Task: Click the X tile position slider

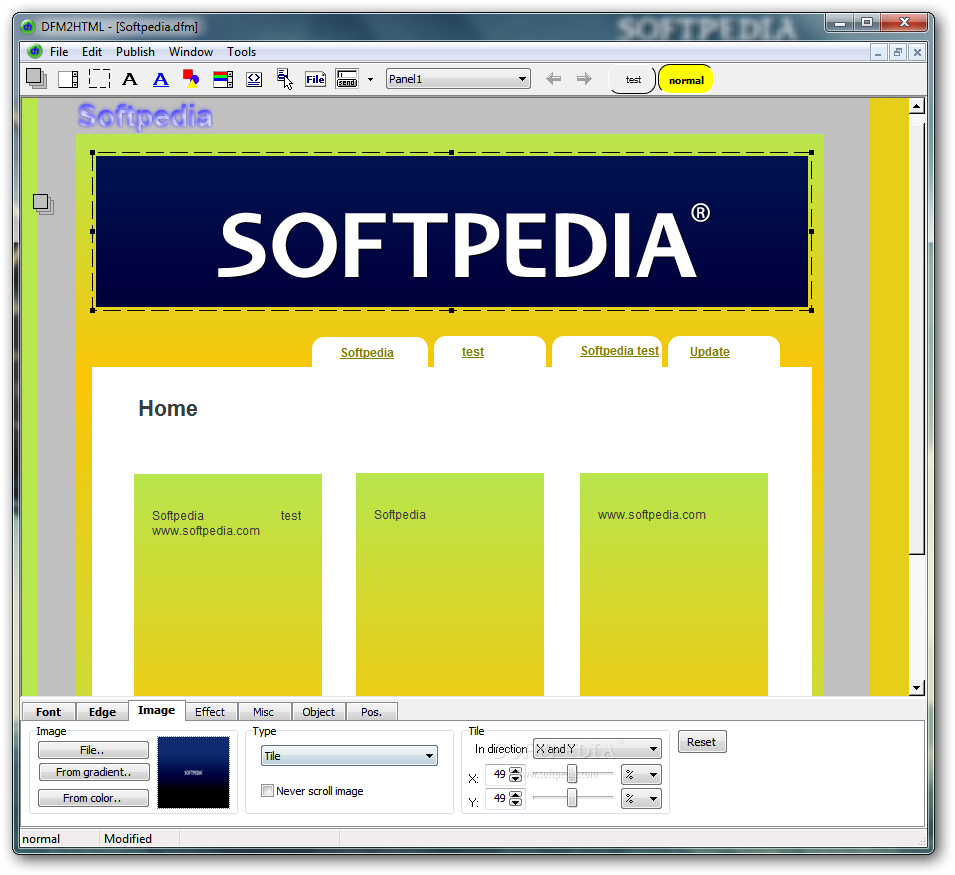Action: pos(572,774)
